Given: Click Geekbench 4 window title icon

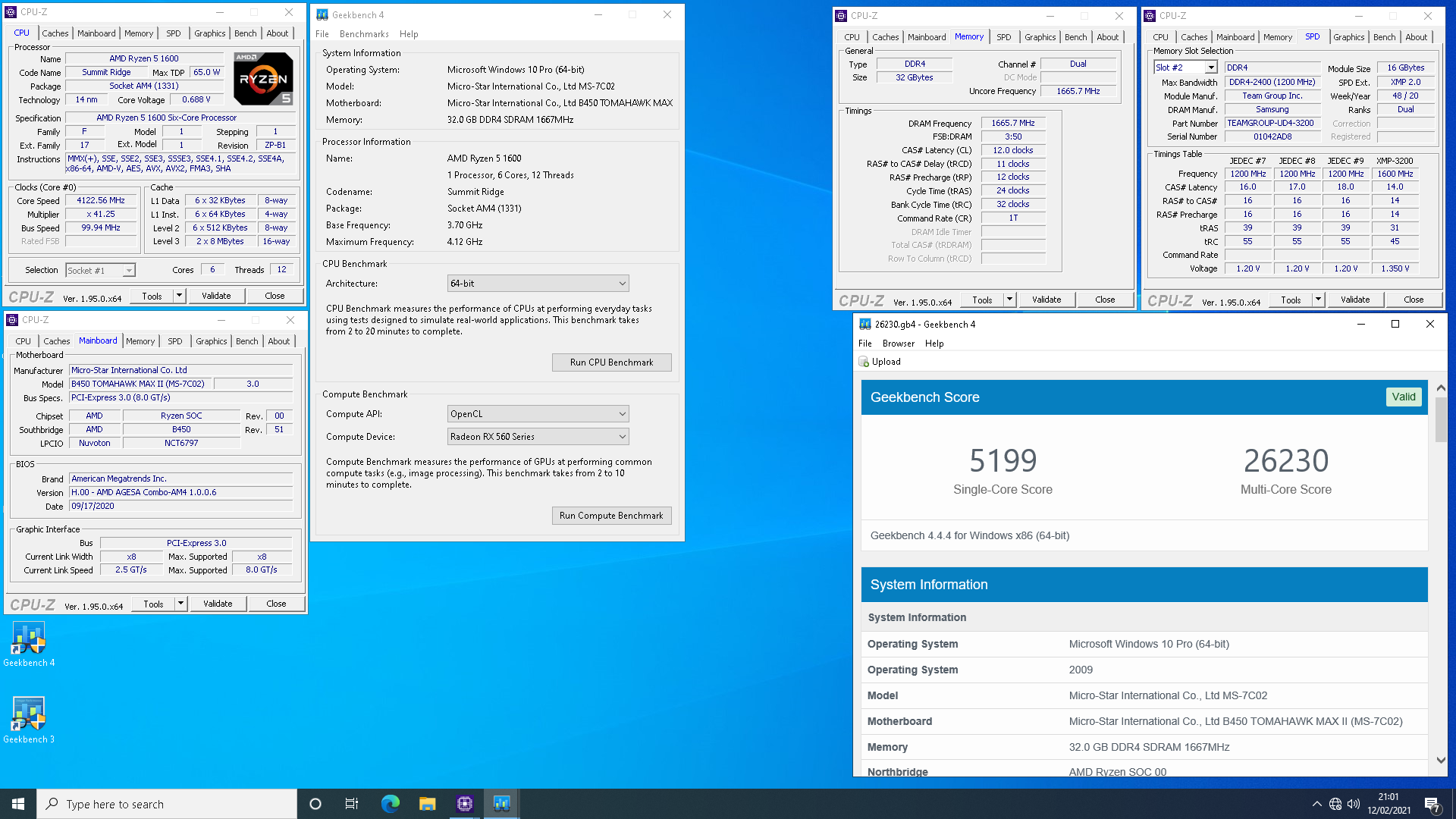Looking at the screenshot, I should (x=322, y=14).
